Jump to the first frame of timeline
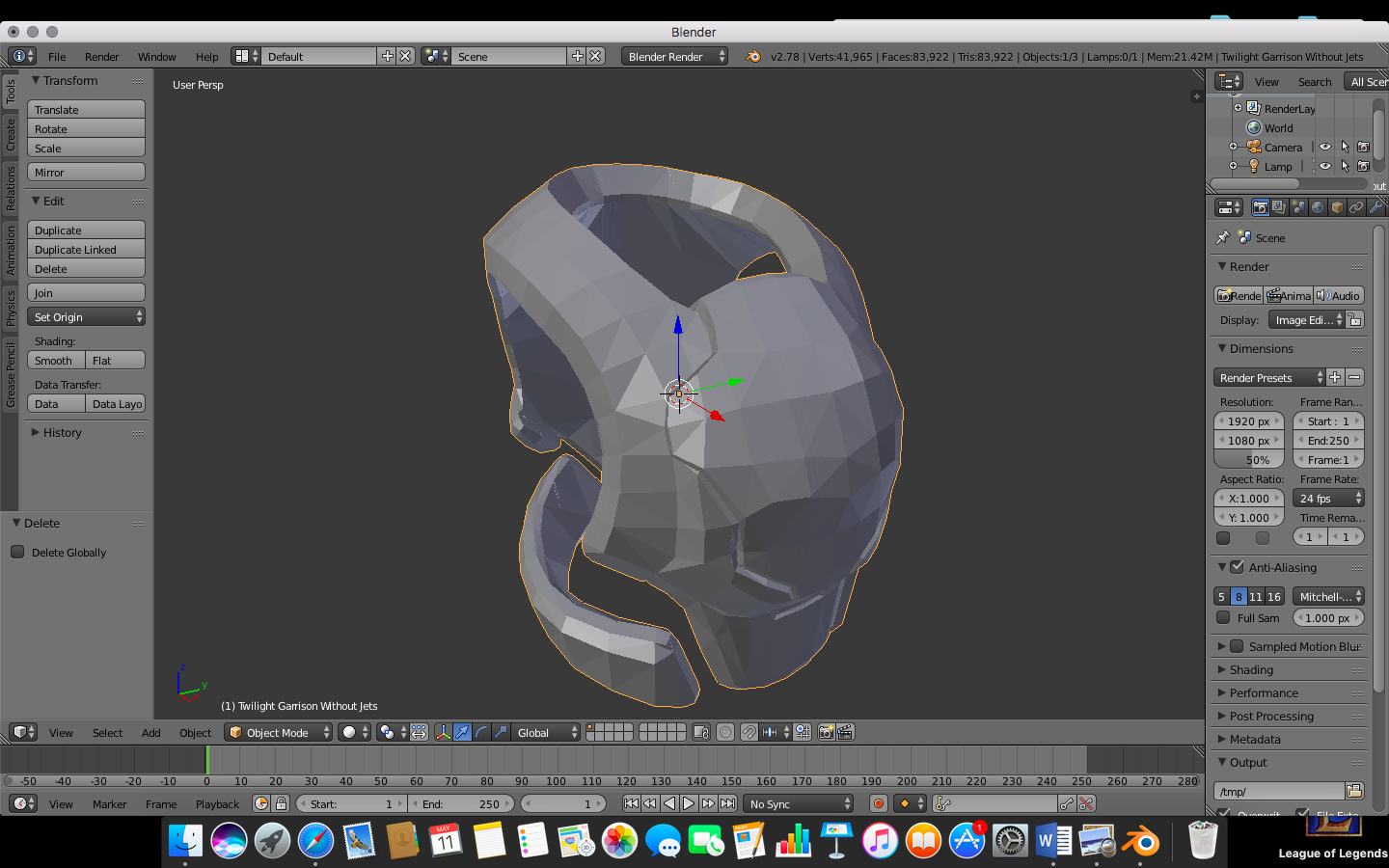 [x=631, y=803]
